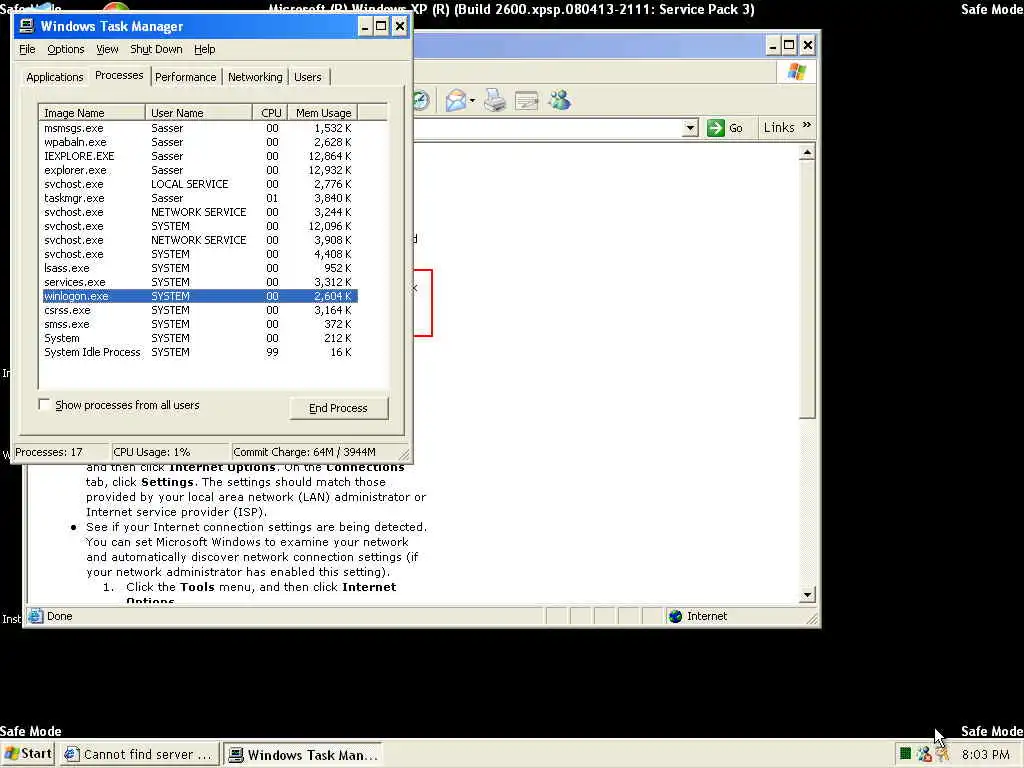Select the taskmgr.exe process
Image resolution: width=1024 pixels, height=768 pixels.
click(199, 198)
